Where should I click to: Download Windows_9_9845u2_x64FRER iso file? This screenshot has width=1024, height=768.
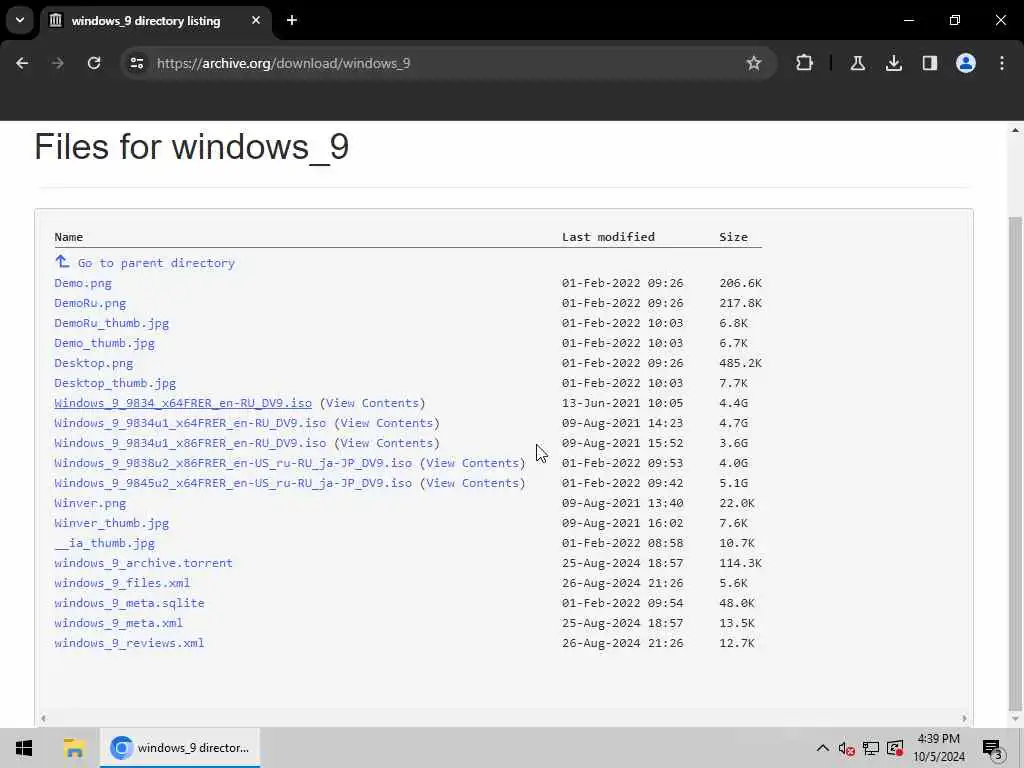click(x=233, y=483)
